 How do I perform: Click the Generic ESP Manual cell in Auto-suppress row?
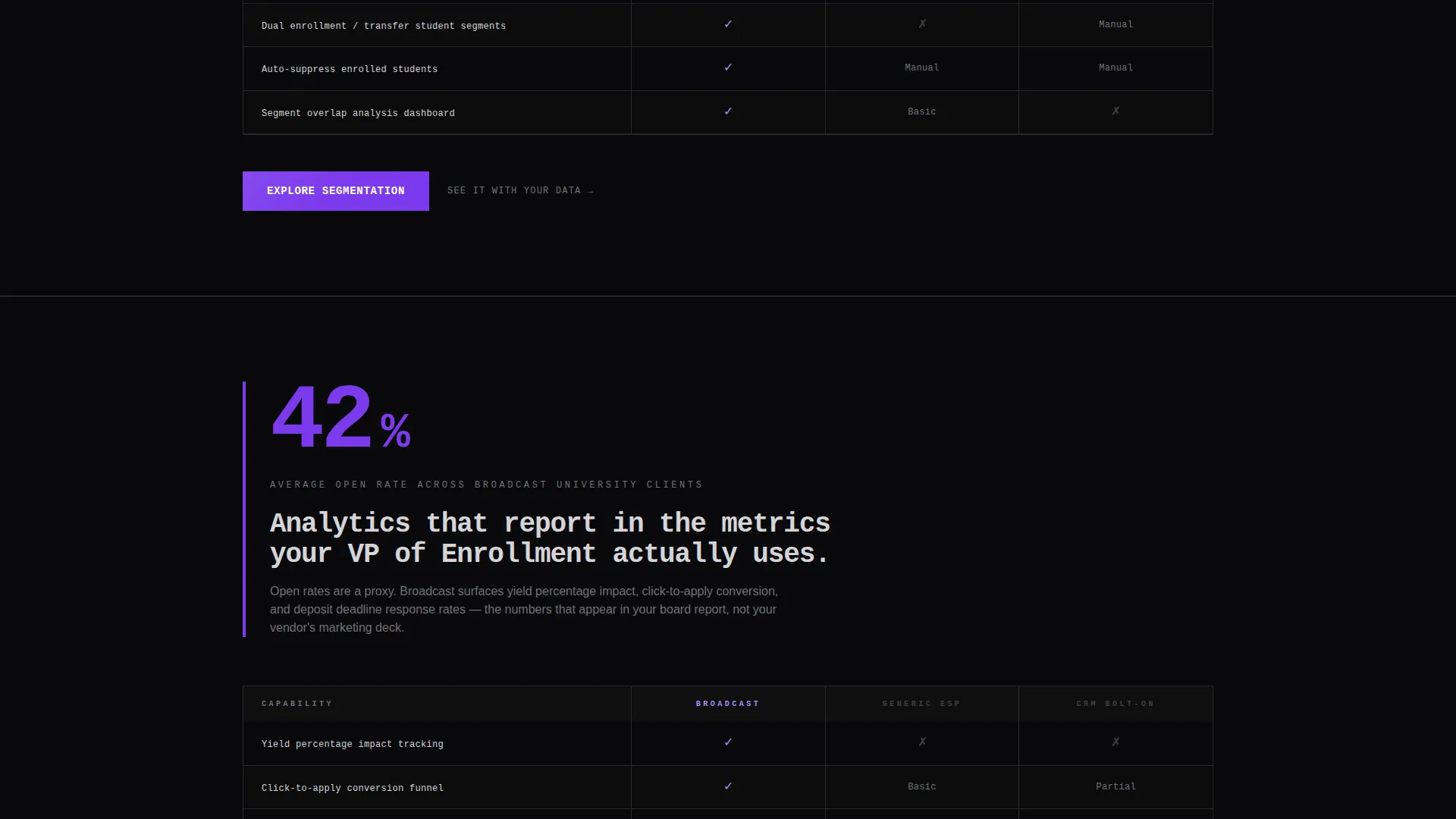click(x=922, y=67)
